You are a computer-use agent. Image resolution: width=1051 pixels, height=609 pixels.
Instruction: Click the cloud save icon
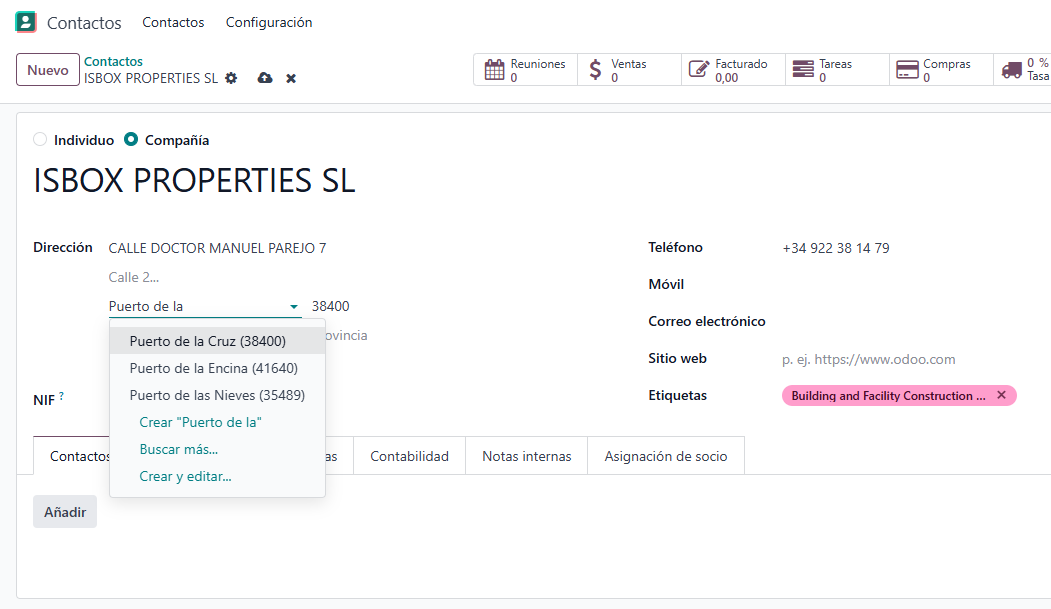[265, 78]
